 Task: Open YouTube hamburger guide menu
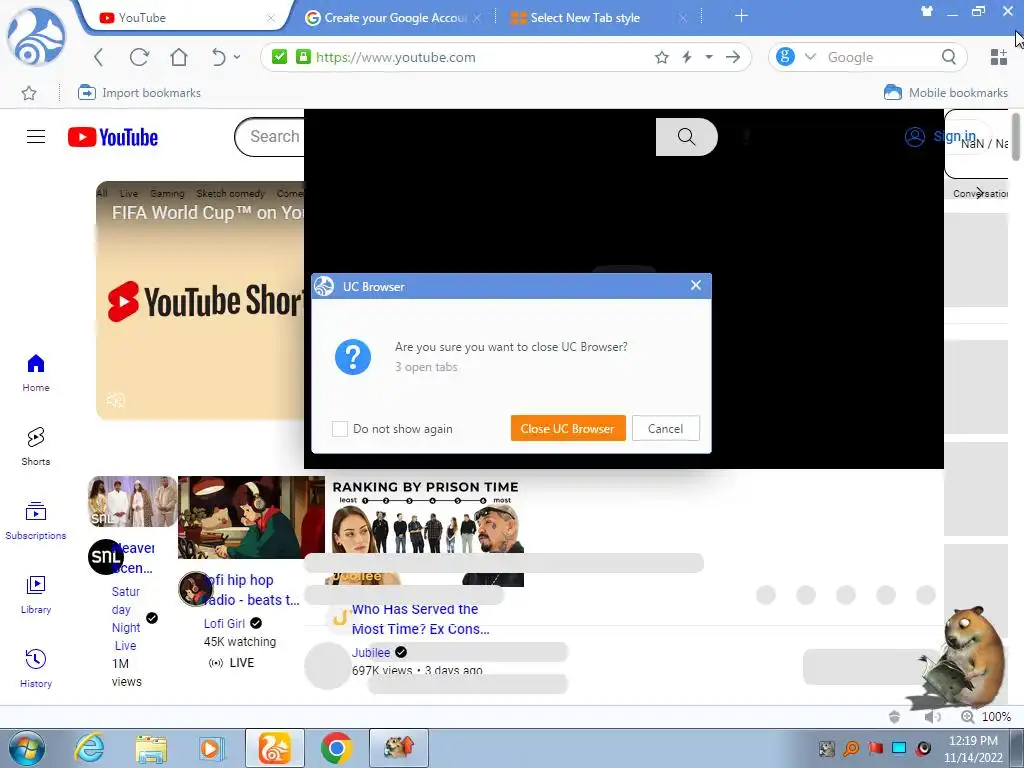tap(36, 136)
